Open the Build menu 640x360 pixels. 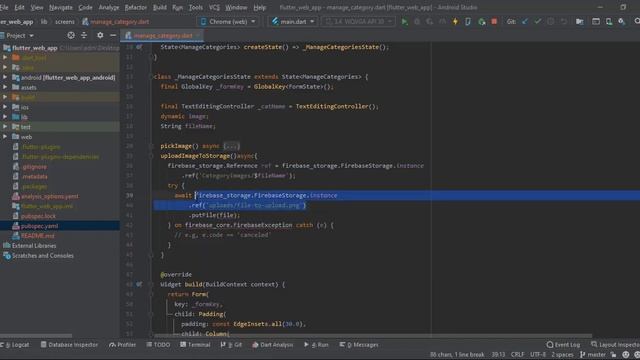click(x=160, y=7)
